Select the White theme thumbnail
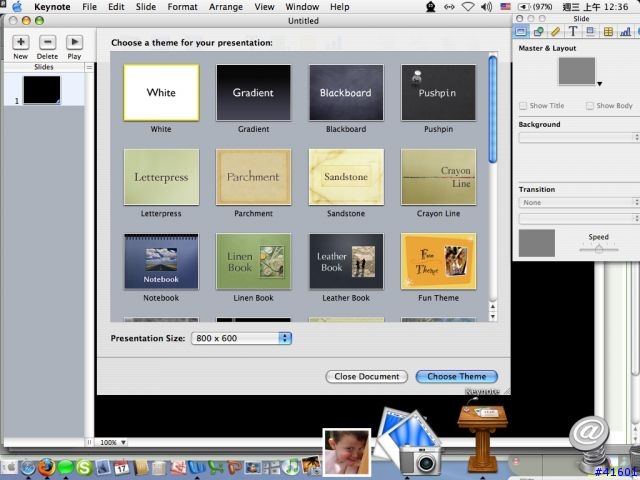This screenshot has width=640, height=480. [161, 93]
